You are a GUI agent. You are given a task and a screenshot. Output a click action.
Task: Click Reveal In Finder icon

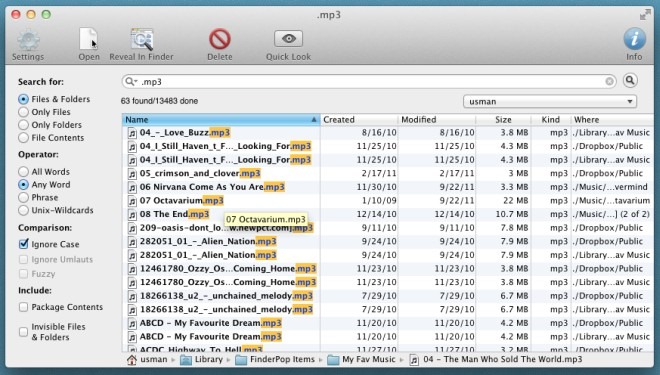[x=142, y=40]
